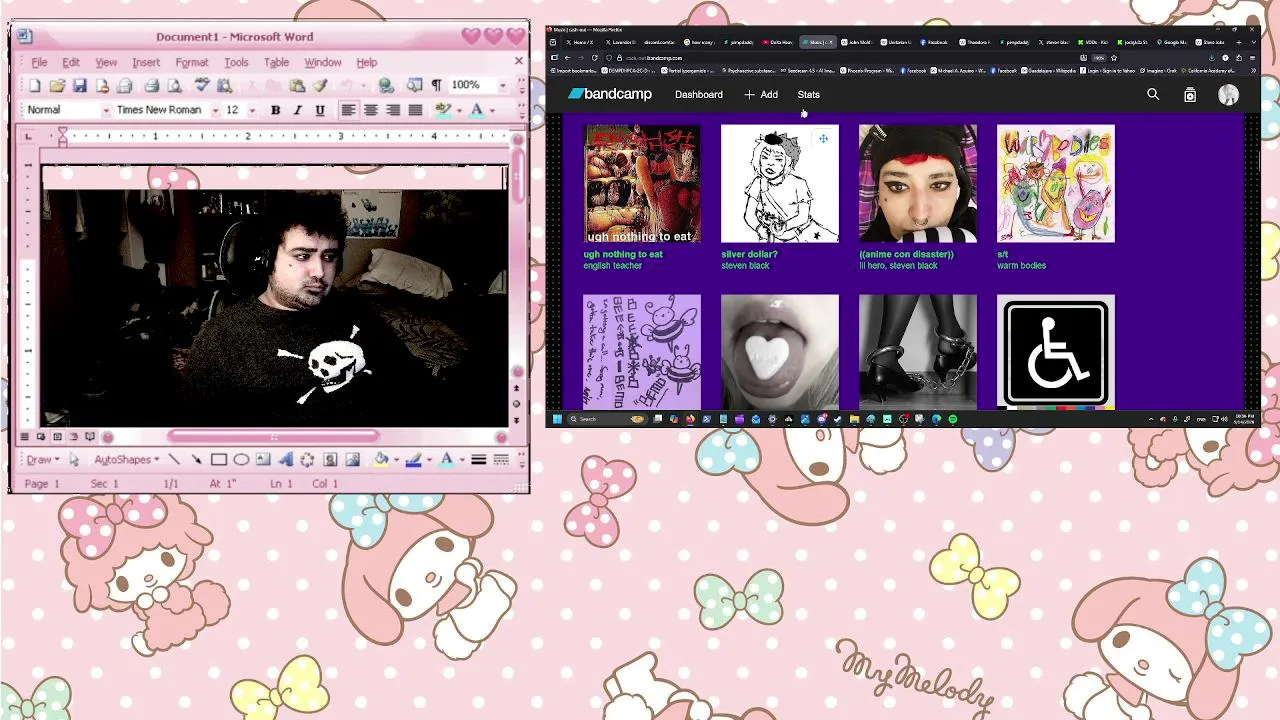The height and width of the screenshot is (720, 1280).
Task: Click the Paste clipboard icon in Word
Action: pos(297,86)
